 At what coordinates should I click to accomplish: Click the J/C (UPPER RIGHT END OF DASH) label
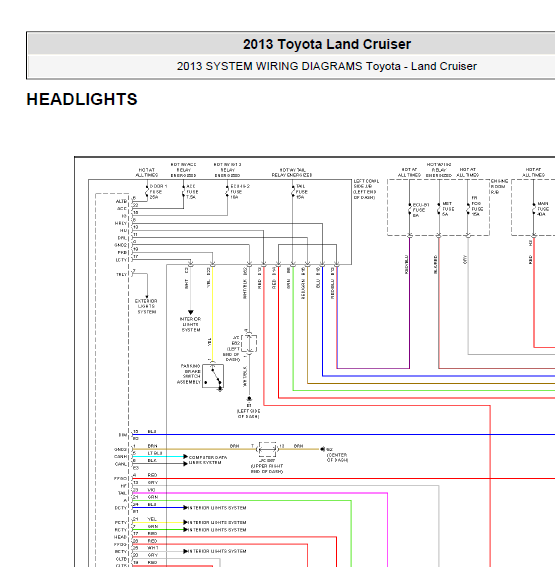click(267, 466)
